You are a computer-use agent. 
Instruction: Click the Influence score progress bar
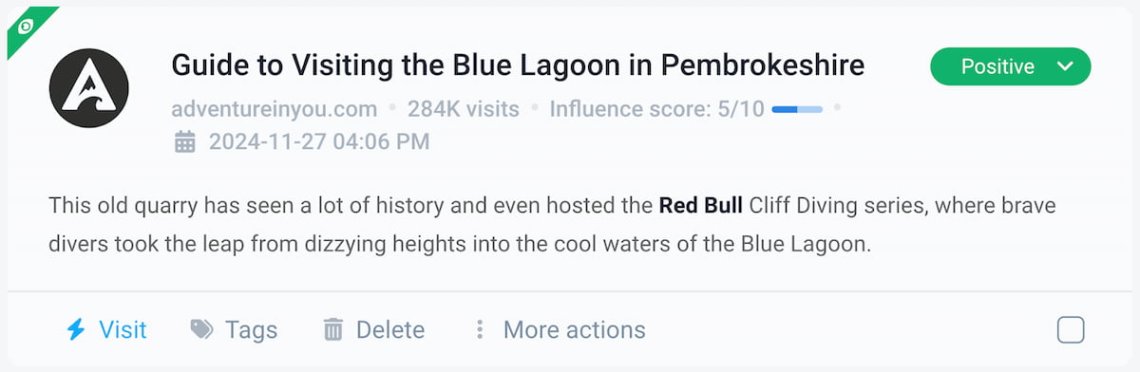pos(797,110)
